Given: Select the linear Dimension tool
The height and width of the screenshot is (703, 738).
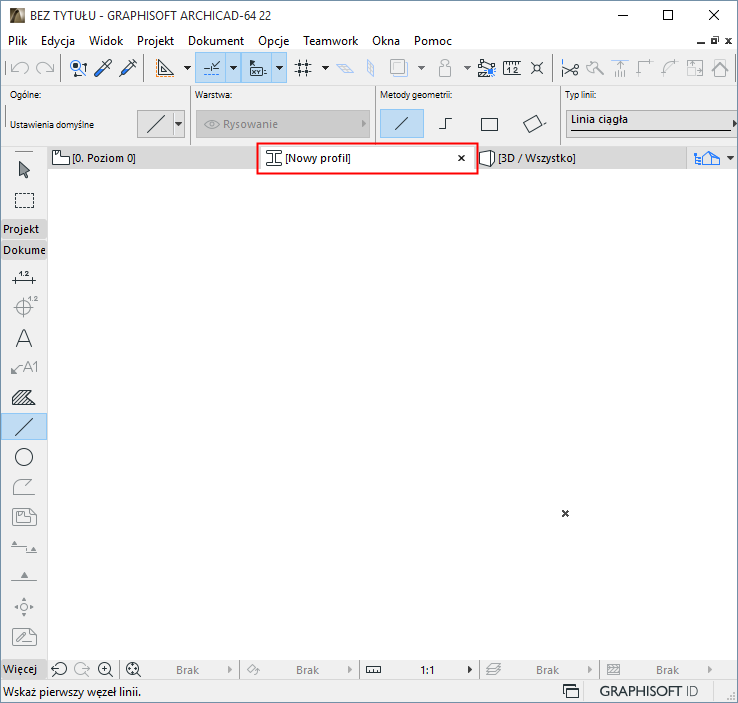Looking at the screenshot, I should [x=24, y=278].
